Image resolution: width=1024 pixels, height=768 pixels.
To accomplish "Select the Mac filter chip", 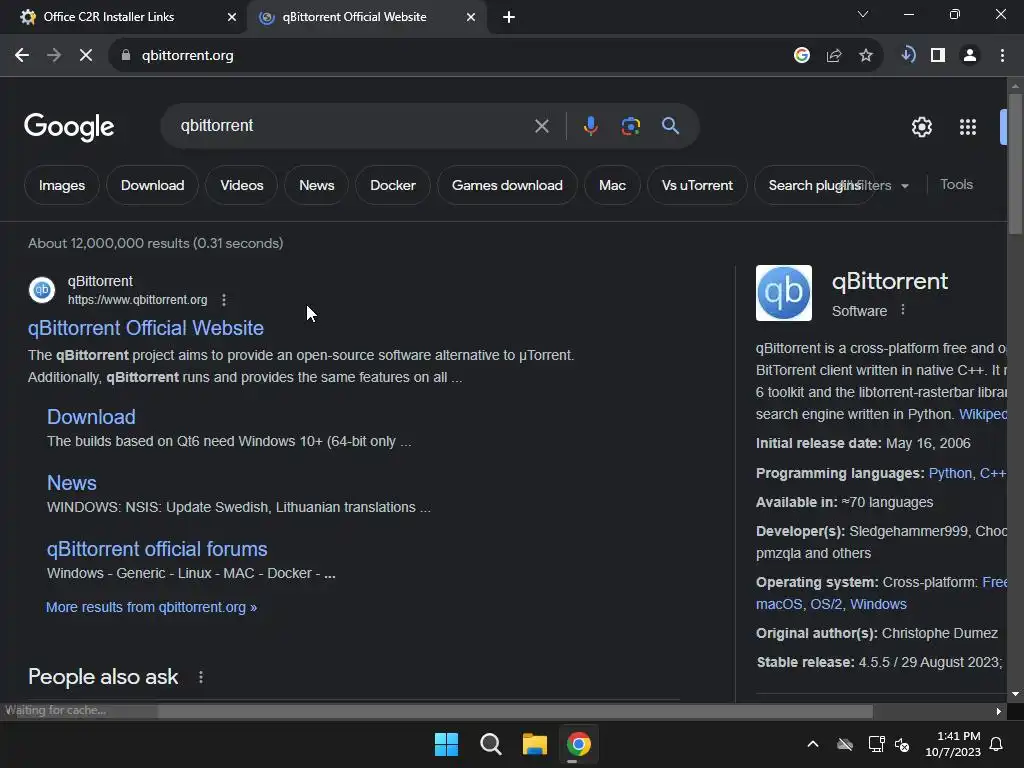I will (x=613, y=185).
